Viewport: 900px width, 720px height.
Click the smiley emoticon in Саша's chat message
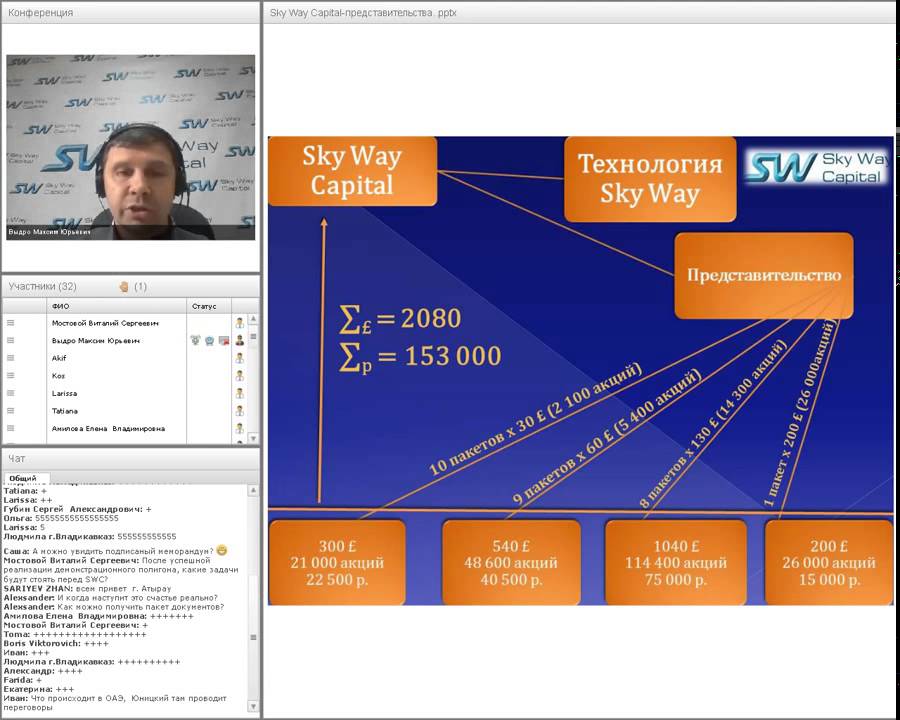(222, 550)
